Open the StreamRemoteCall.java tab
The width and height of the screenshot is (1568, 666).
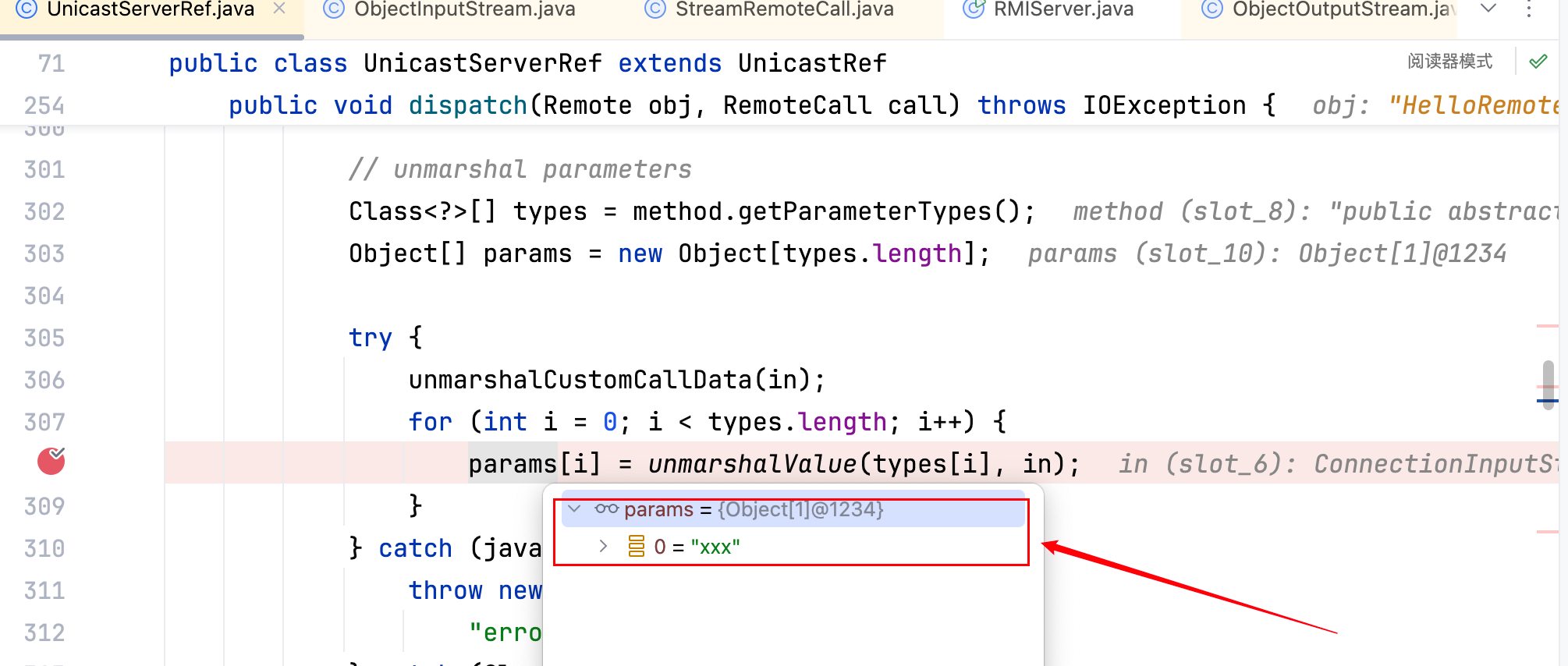tap(784, 9)
